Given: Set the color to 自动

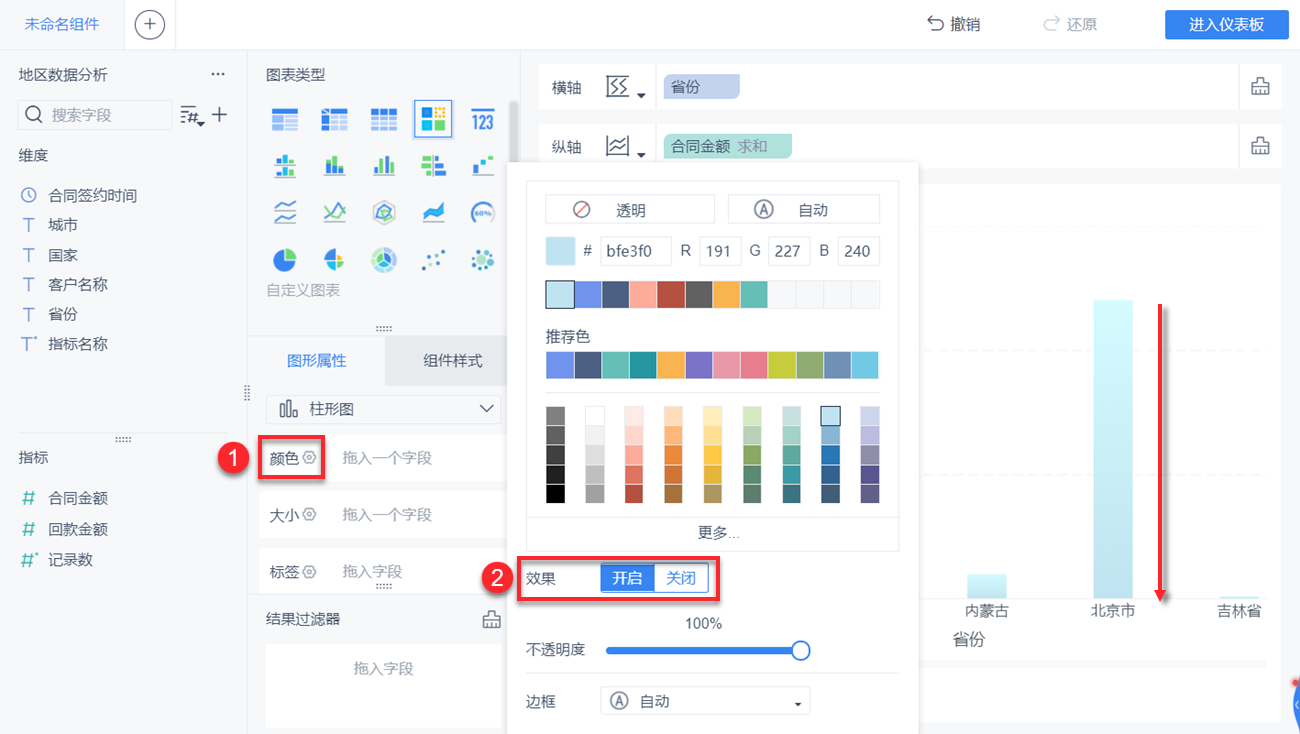Looking at the screenshot, I should [804, 209].
